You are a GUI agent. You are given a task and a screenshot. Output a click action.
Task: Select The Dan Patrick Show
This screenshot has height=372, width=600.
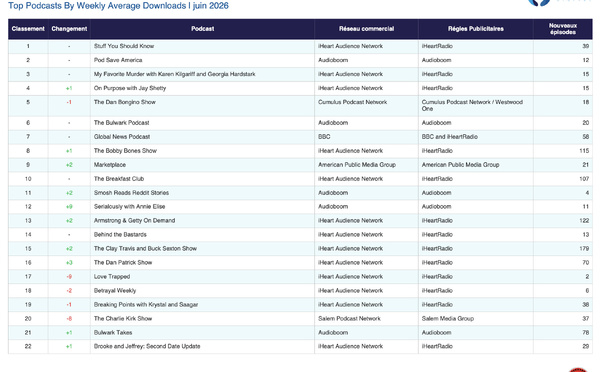coord(123,263)
